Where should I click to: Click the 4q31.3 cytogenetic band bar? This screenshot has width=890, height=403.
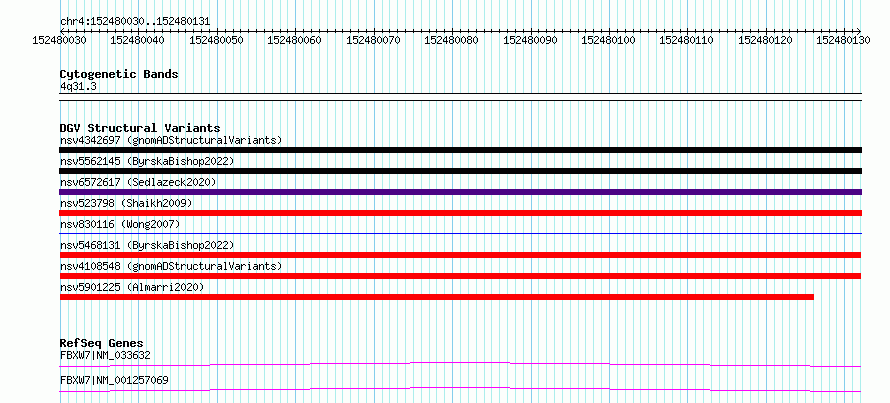[x=460, y=96]
